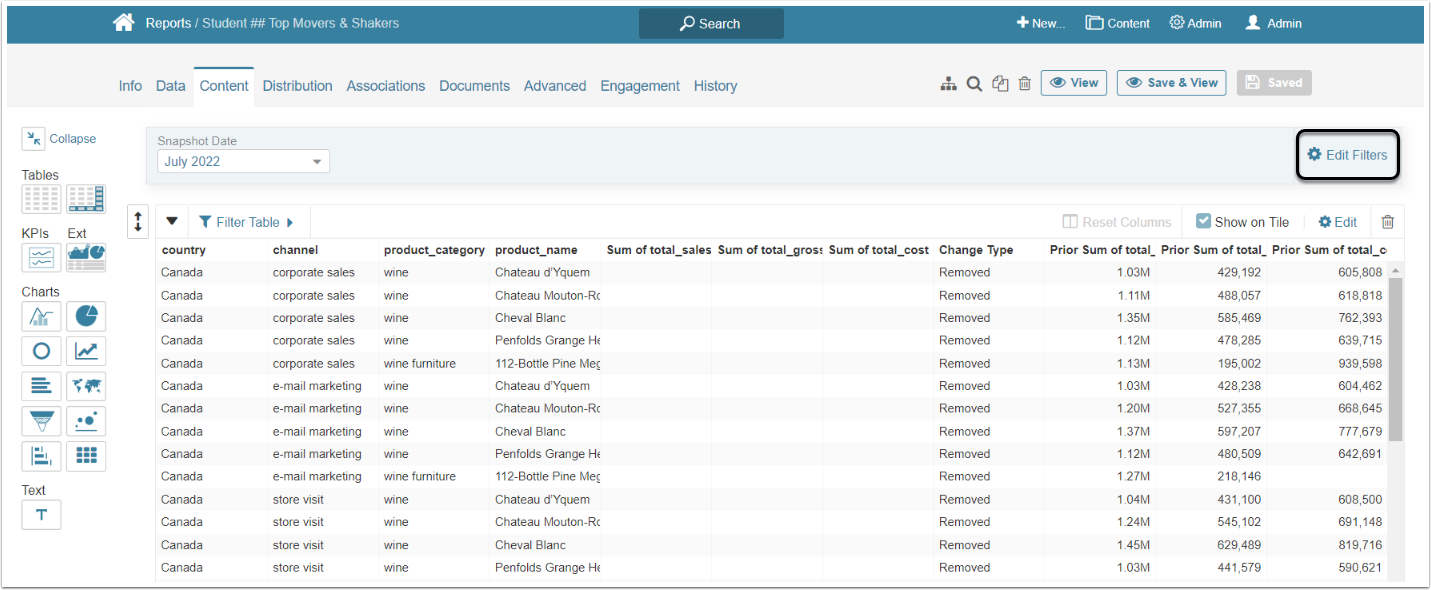The height and width of the screenshot is (590, 1431).
Task: Add a world map chart
Action: pyautogui.click(x=86, y=386)
